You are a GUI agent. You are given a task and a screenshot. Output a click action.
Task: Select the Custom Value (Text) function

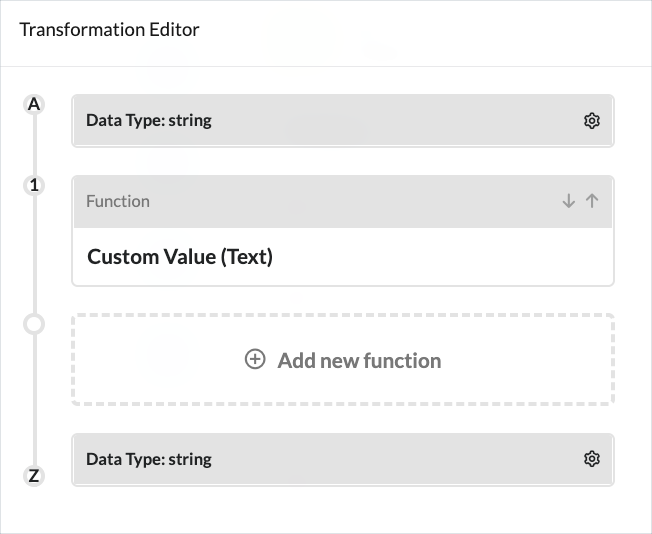click(180, 257)
